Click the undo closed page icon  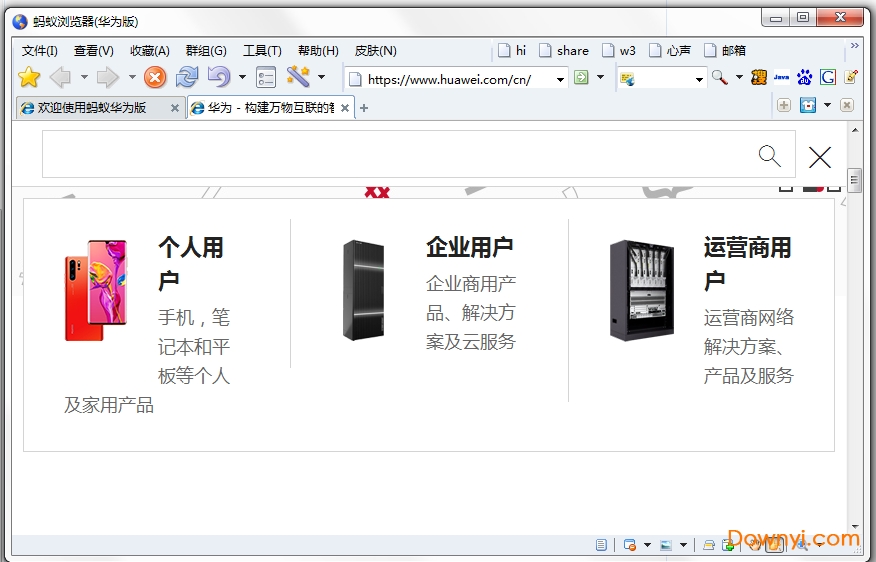coord(219,78)
